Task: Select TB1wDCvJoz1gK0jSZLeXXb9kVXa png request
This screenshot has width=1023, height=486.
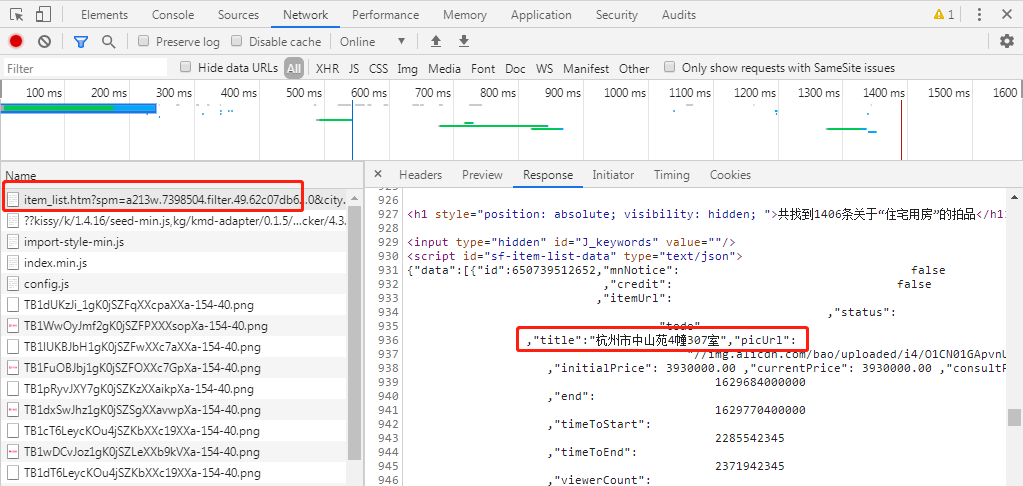Action: point(176,451)
